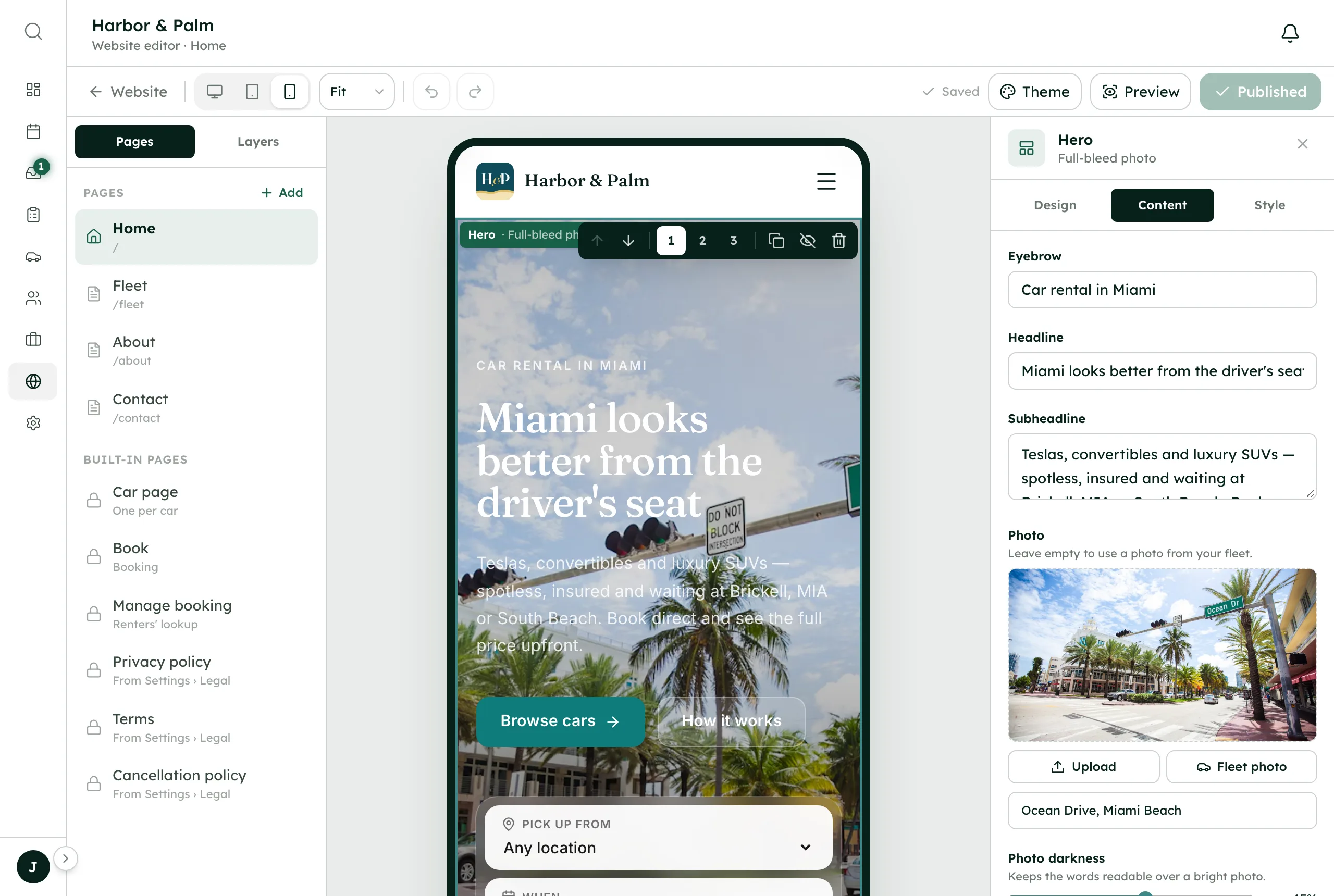Screen dimensions: 1334x896
Task: Redo the last edit
Action: pos(475,92)
